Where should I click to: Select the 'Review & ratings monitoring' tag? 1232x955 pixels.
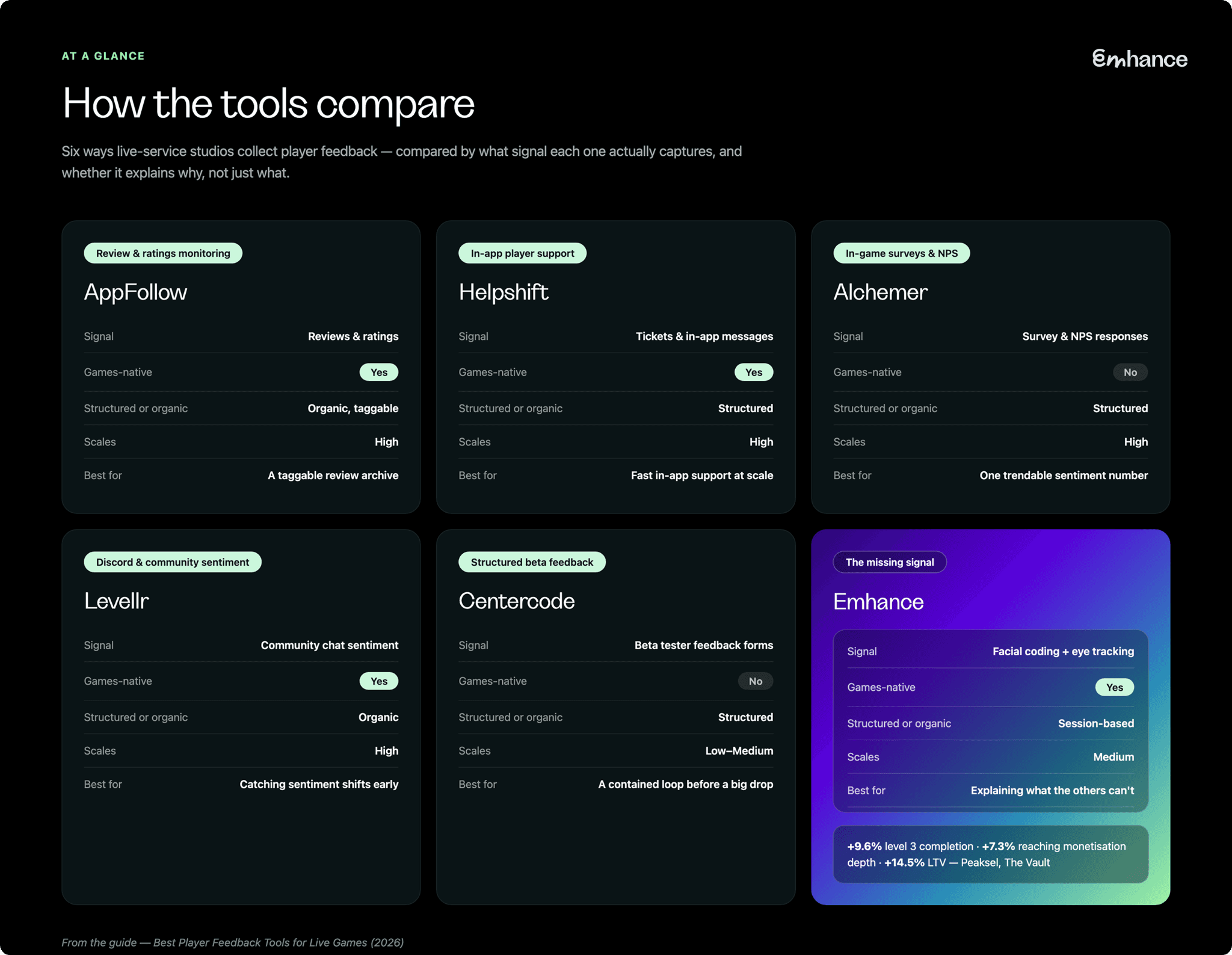click(x=163, y=253)
